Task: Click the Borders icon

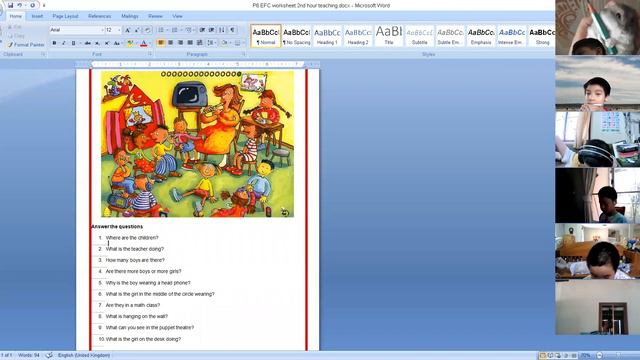Action: (x=238, y=43)
